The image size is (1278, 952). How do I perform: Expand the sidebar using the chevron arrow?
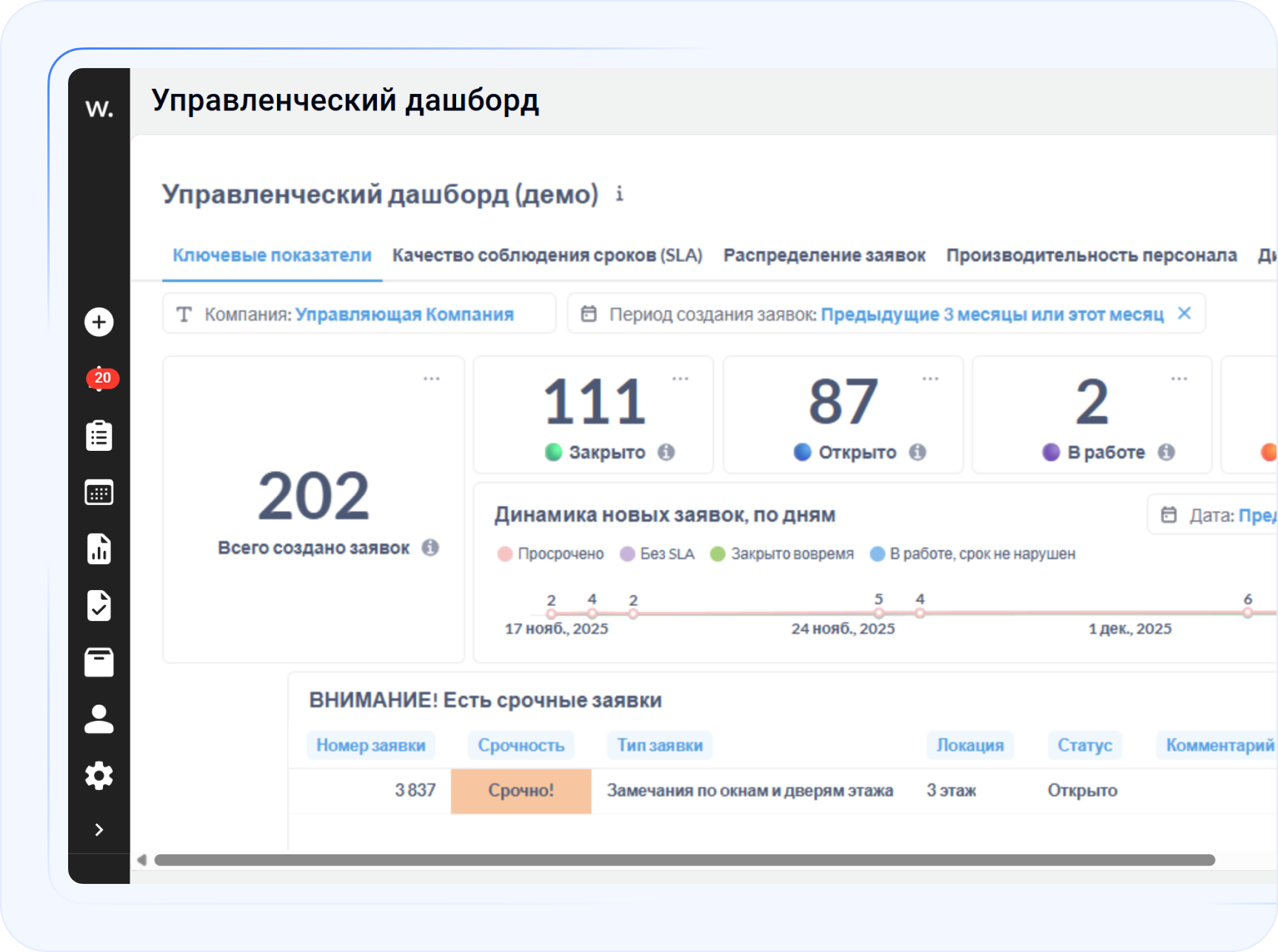click(98, 830)
